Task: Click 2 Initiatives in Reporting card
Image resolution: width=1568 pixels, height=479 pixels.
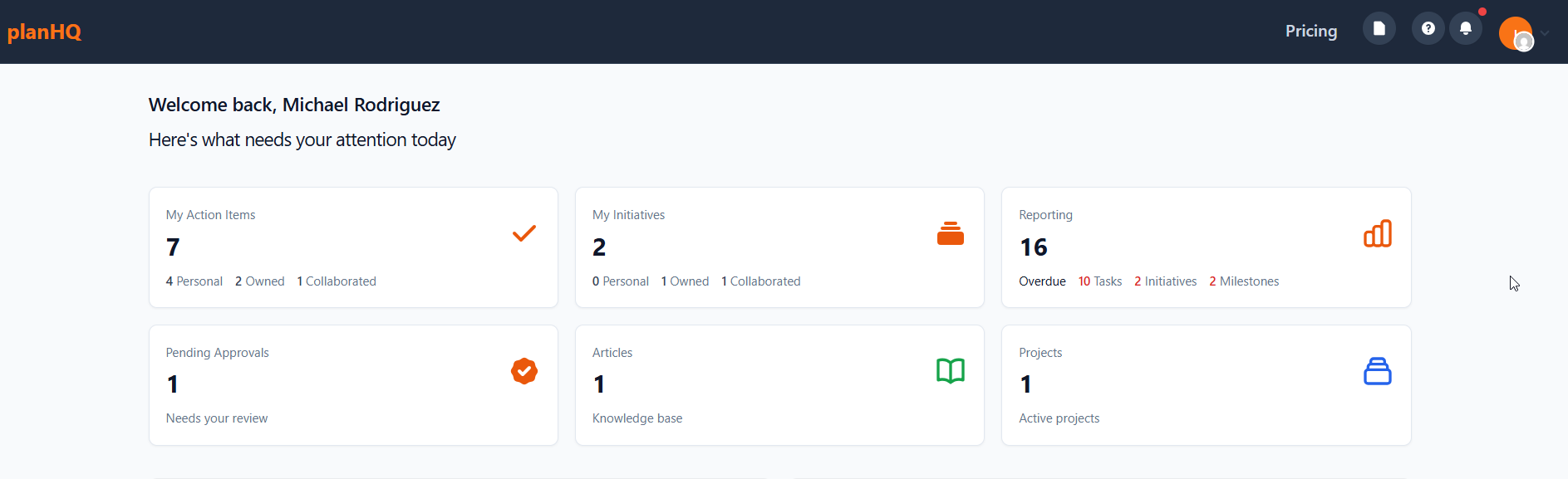Action: coord(1165,281)
